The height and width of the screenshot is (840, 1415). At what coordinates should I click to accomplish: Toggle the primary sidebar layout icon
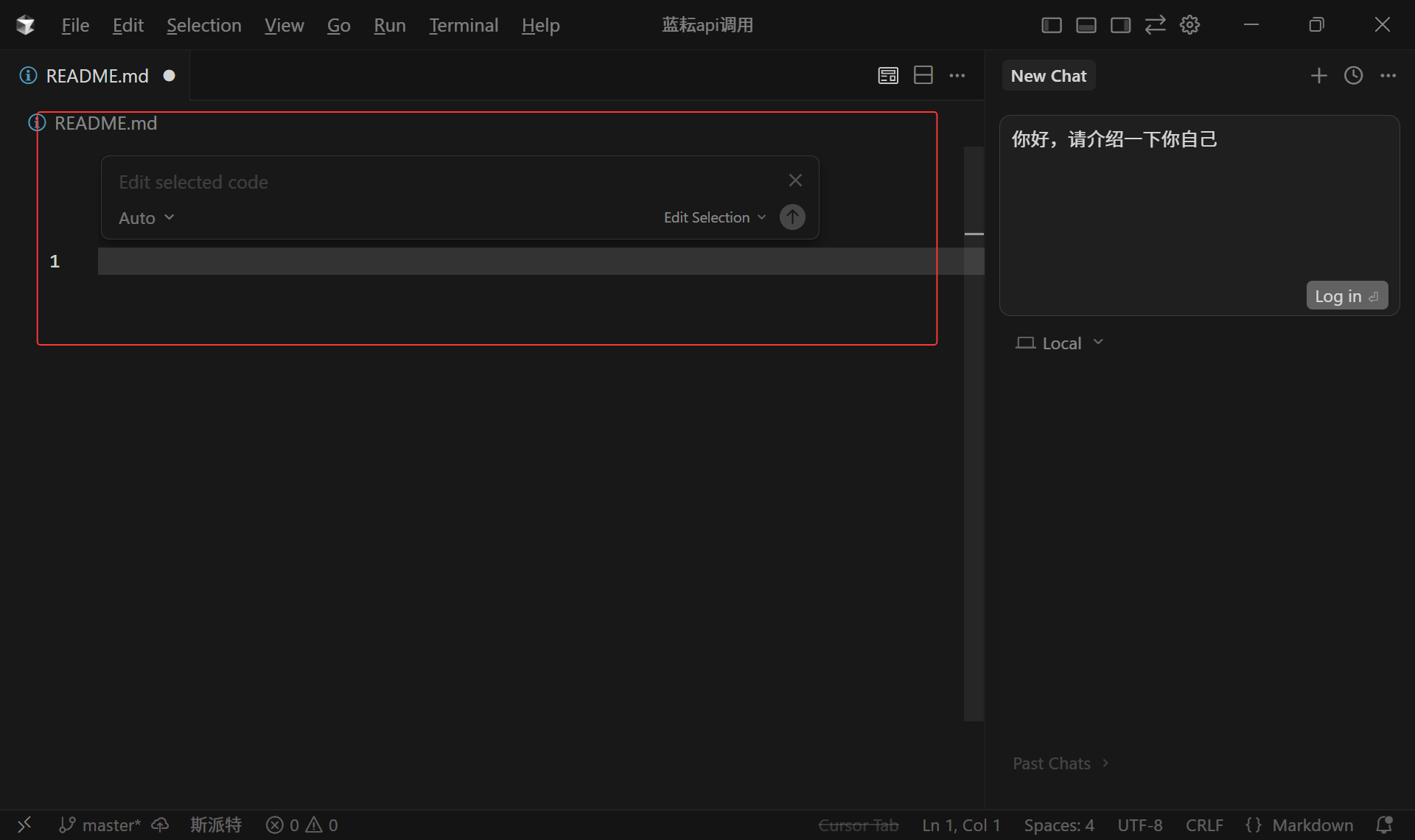point(1051,25)
